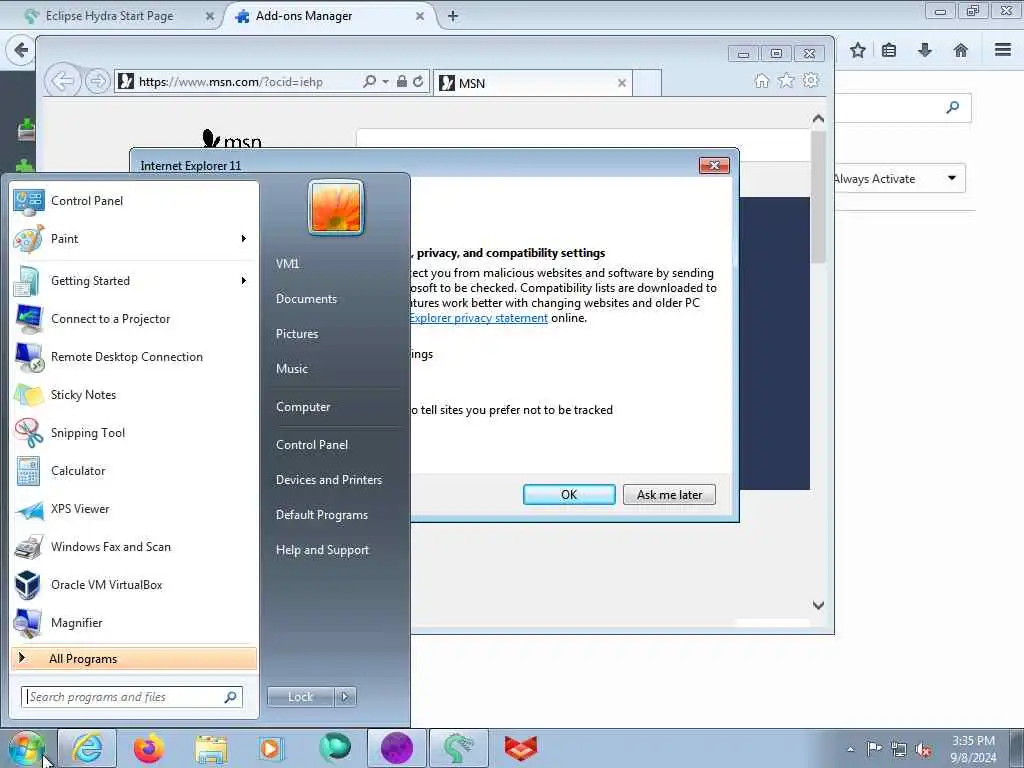Switch to Eclipse Hydra Start Page tab
Image resolution: width=1024 pixels, height=768 pixels.
coord(111,16)
